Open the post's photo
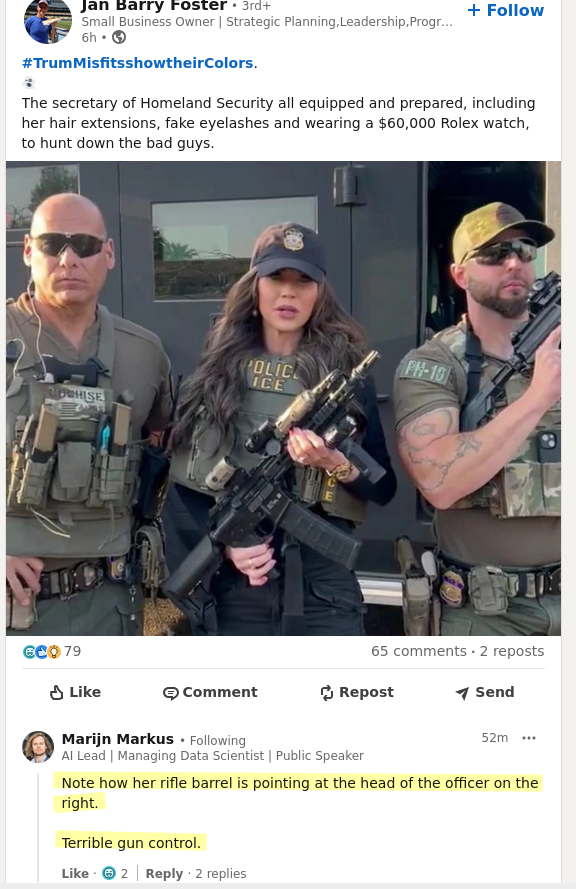576x889 pixels. click(x=283, y=398)
